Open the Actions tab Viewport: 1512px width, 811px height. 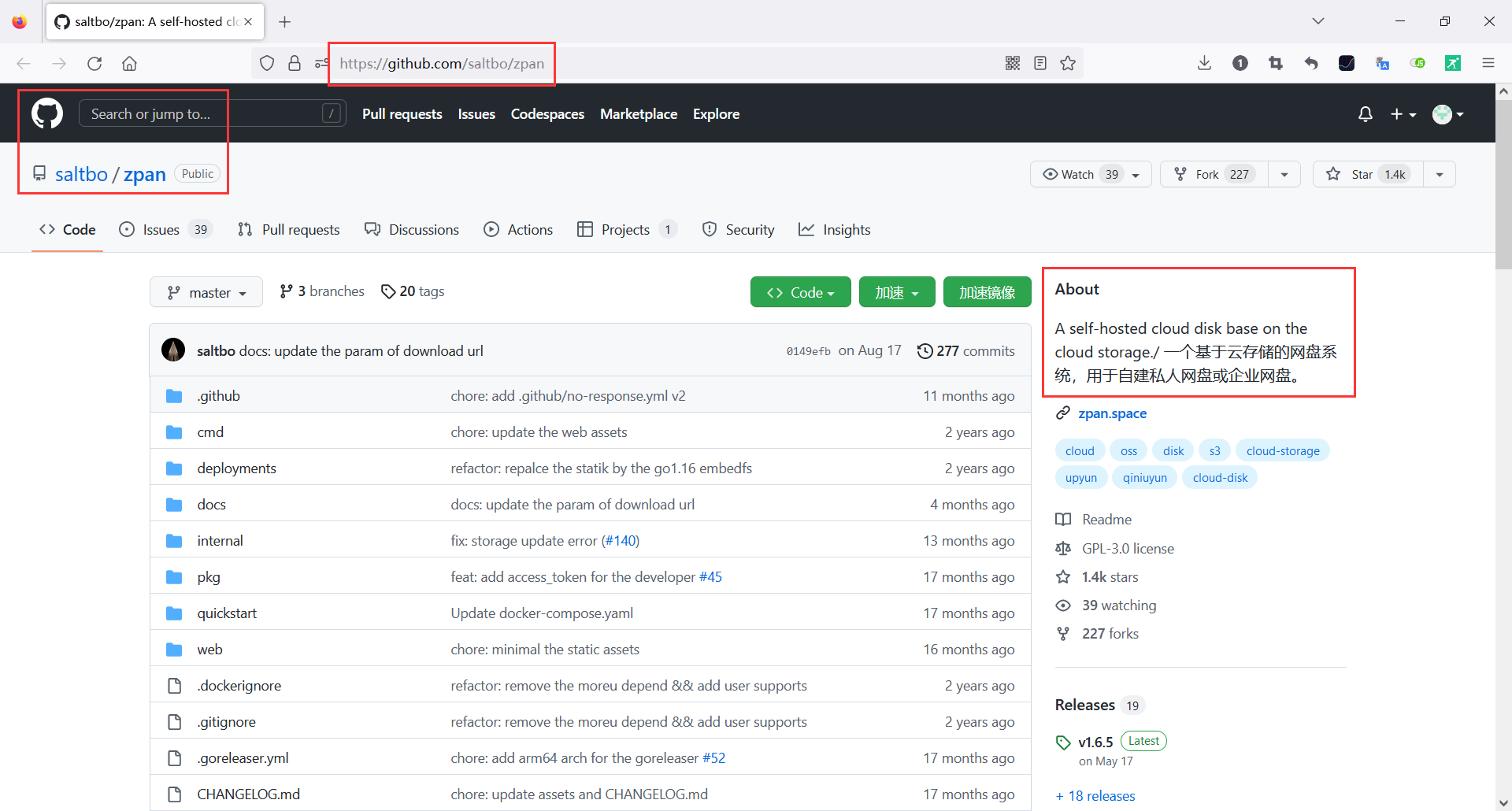[x=518, y=229]
